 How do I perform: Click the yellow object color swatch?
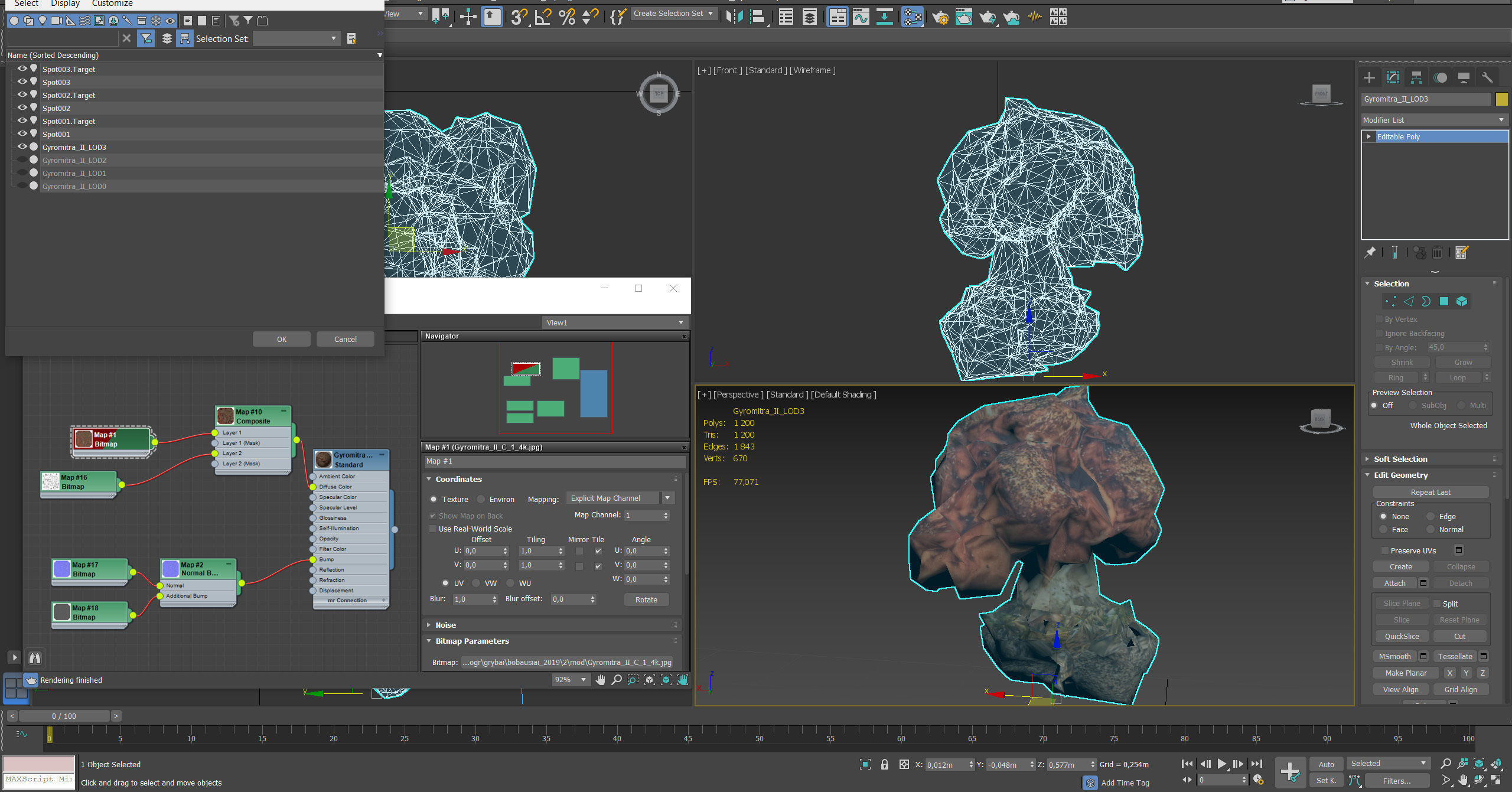pyautogui.click(x=1501, y=99)
